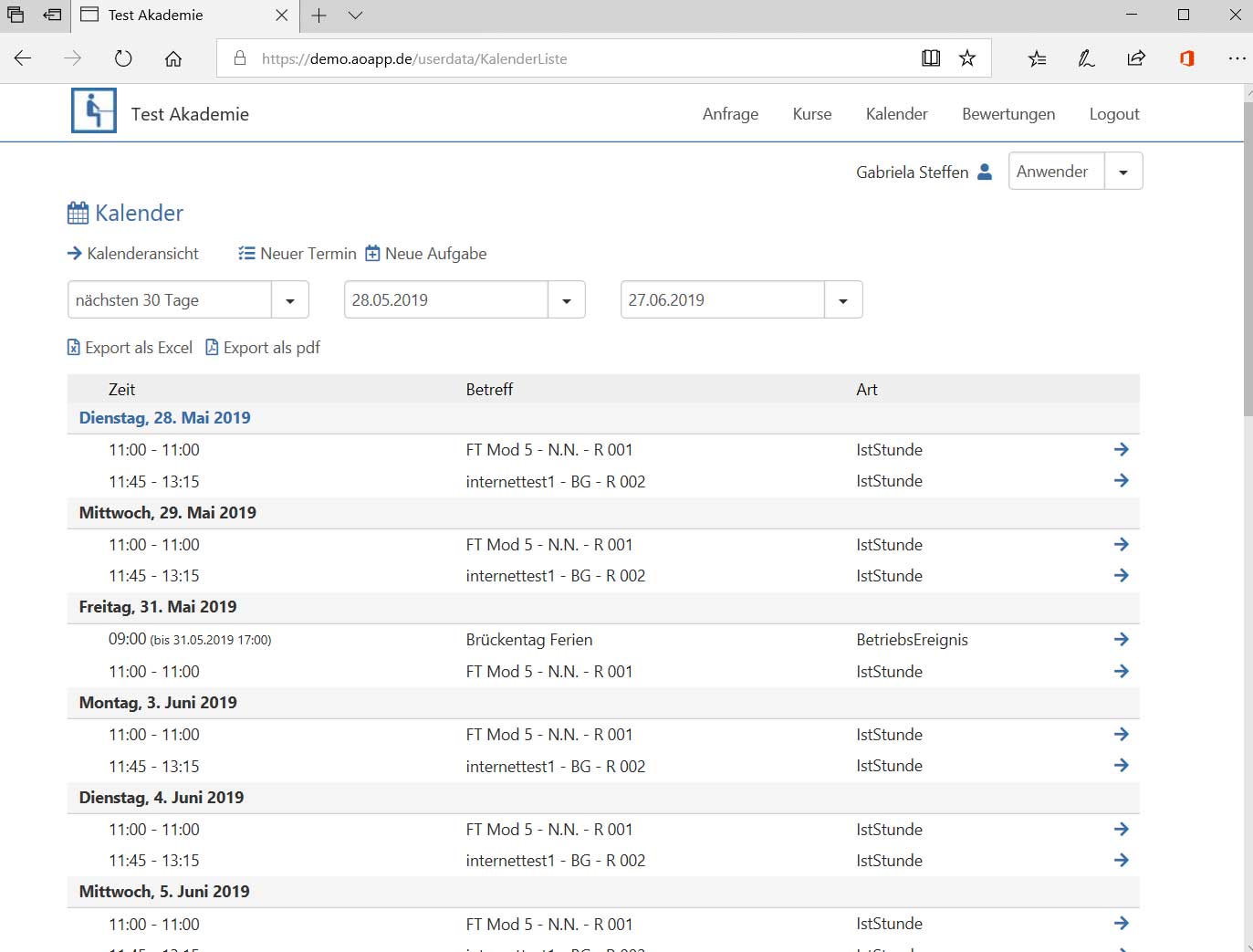This screenshot has width=1253, height=952.
Task: Open arrow for internettest1 on 29. Mai
Action: [x=1122, y=575]
